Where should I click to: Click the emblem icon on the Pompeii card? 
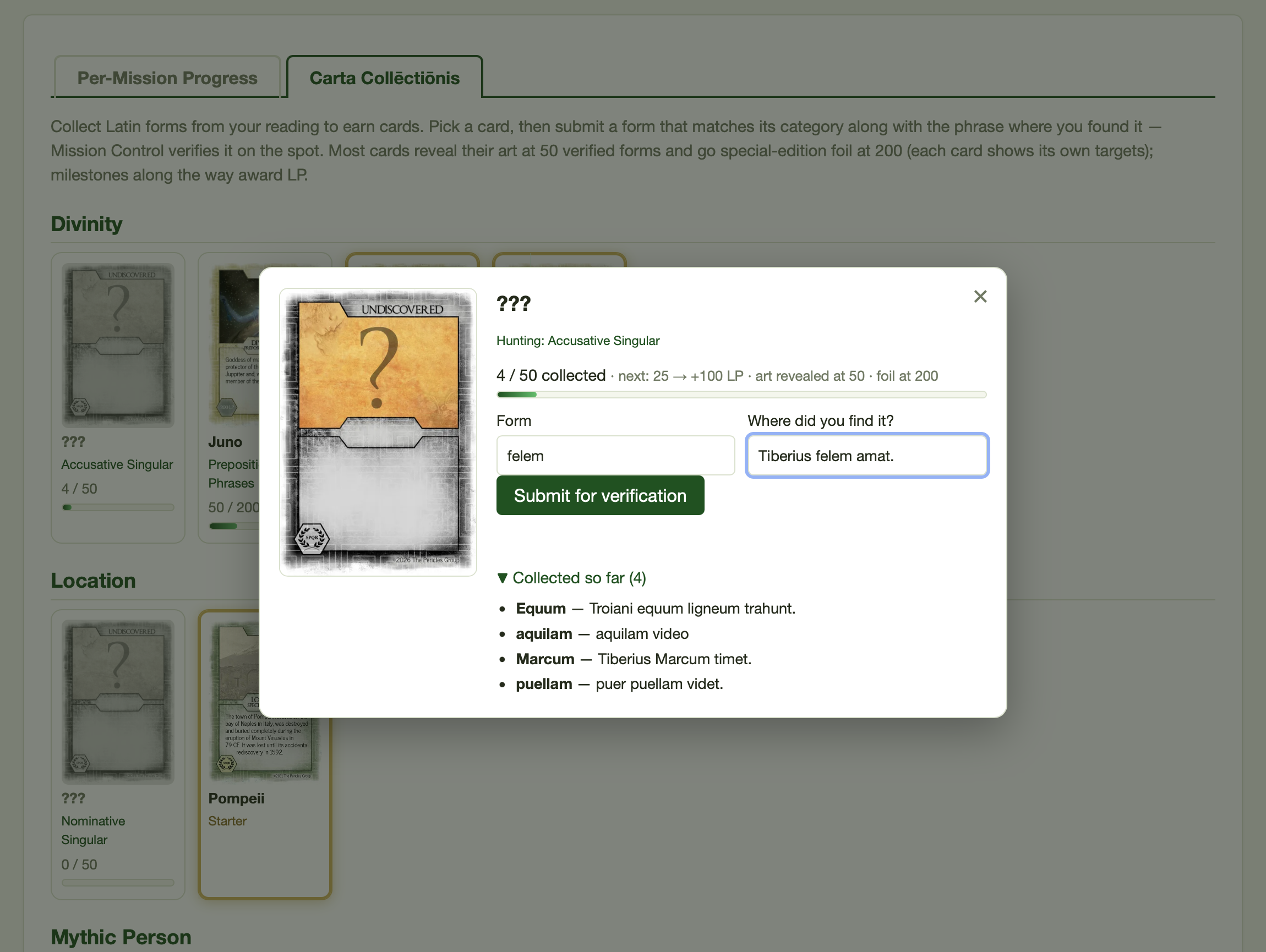[x=227, y=764]
